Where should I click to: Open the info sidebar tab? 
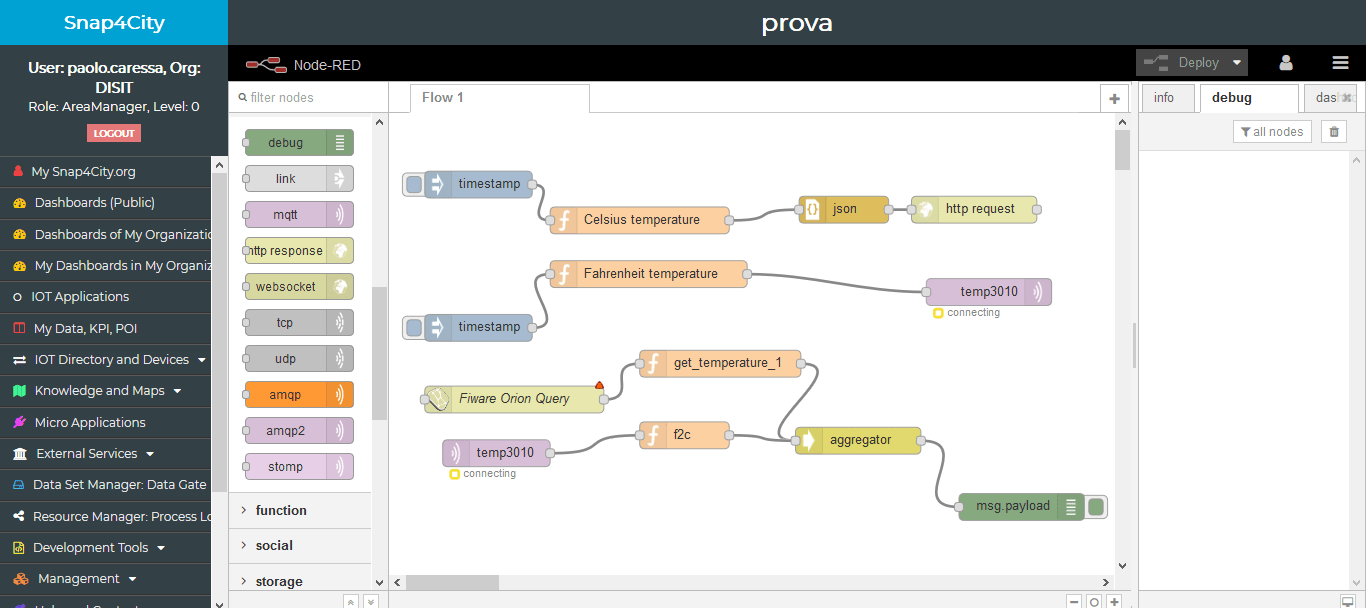tap(1167, 98)
